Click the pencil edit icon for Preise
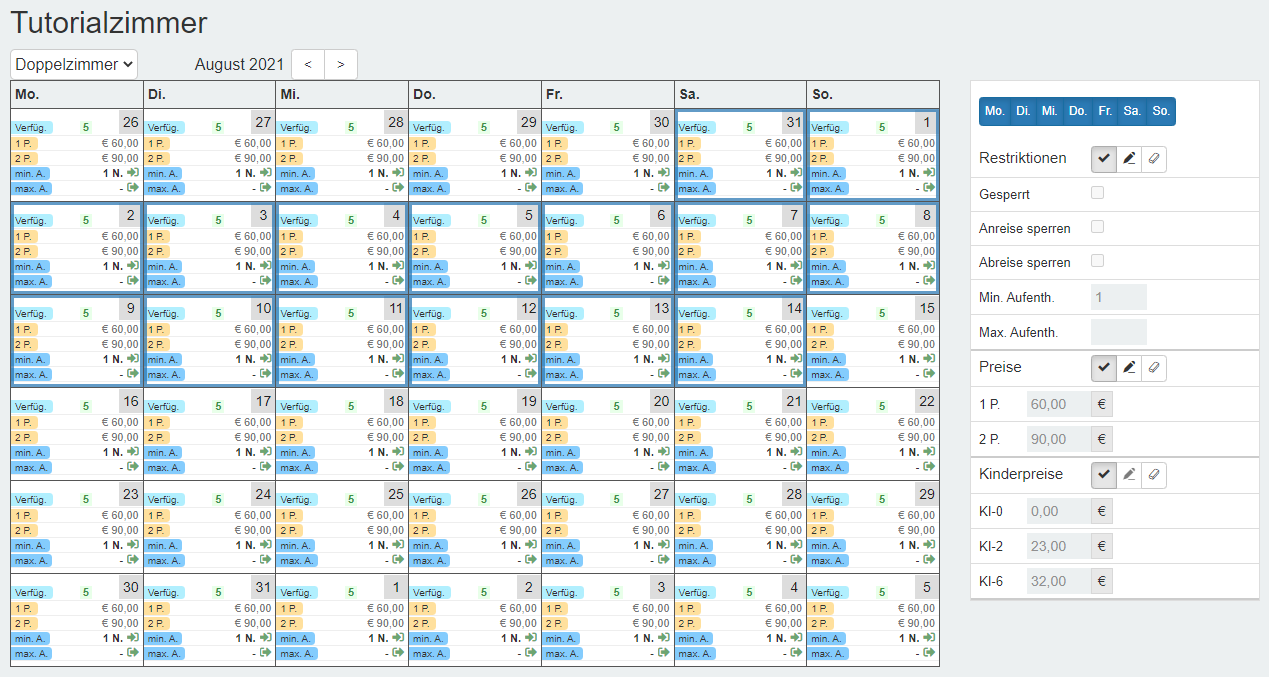The width and height of the screenshot is (1269, 677). pos(1129,367)
